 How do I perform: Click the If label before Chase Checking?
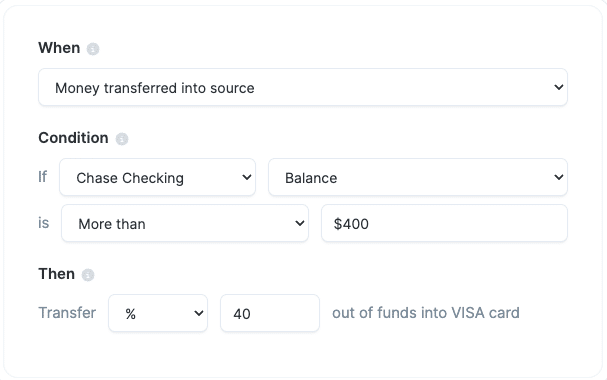click(x=43, y=177)
